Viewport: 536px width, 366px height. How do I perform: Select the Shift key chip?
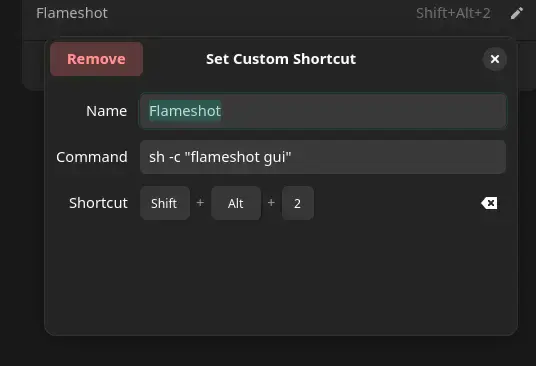click(x=164, y=203)
